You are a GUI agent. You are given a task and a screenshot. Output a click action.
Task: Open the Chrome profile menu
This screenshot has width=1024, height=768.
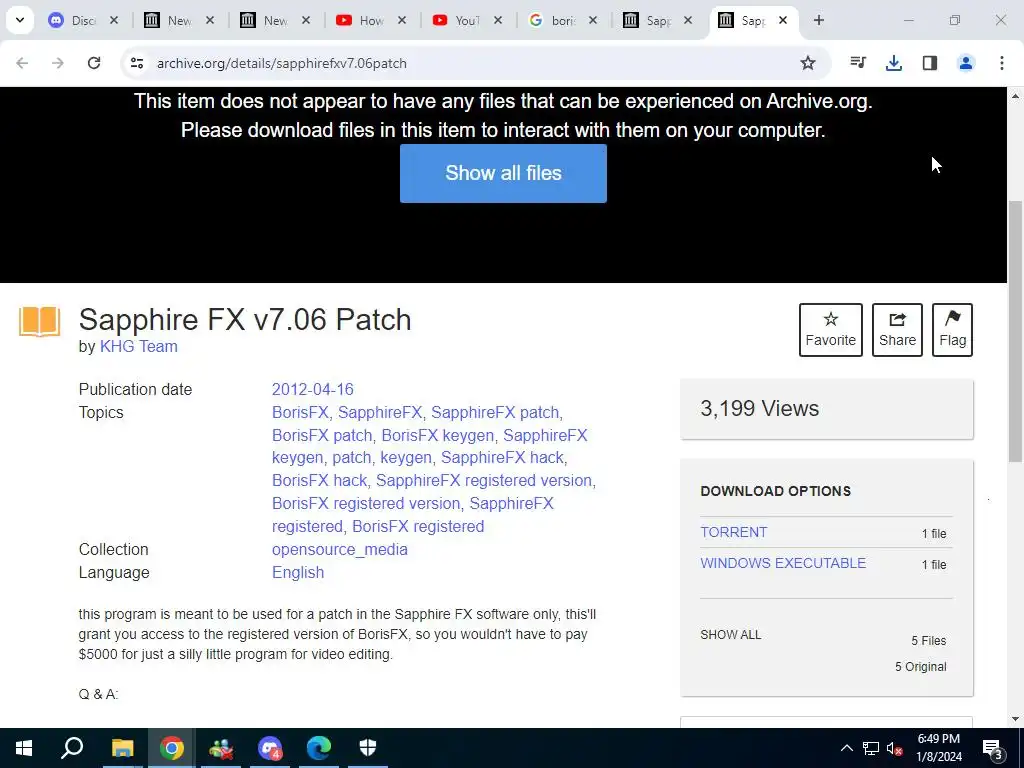tap(966, 63)
